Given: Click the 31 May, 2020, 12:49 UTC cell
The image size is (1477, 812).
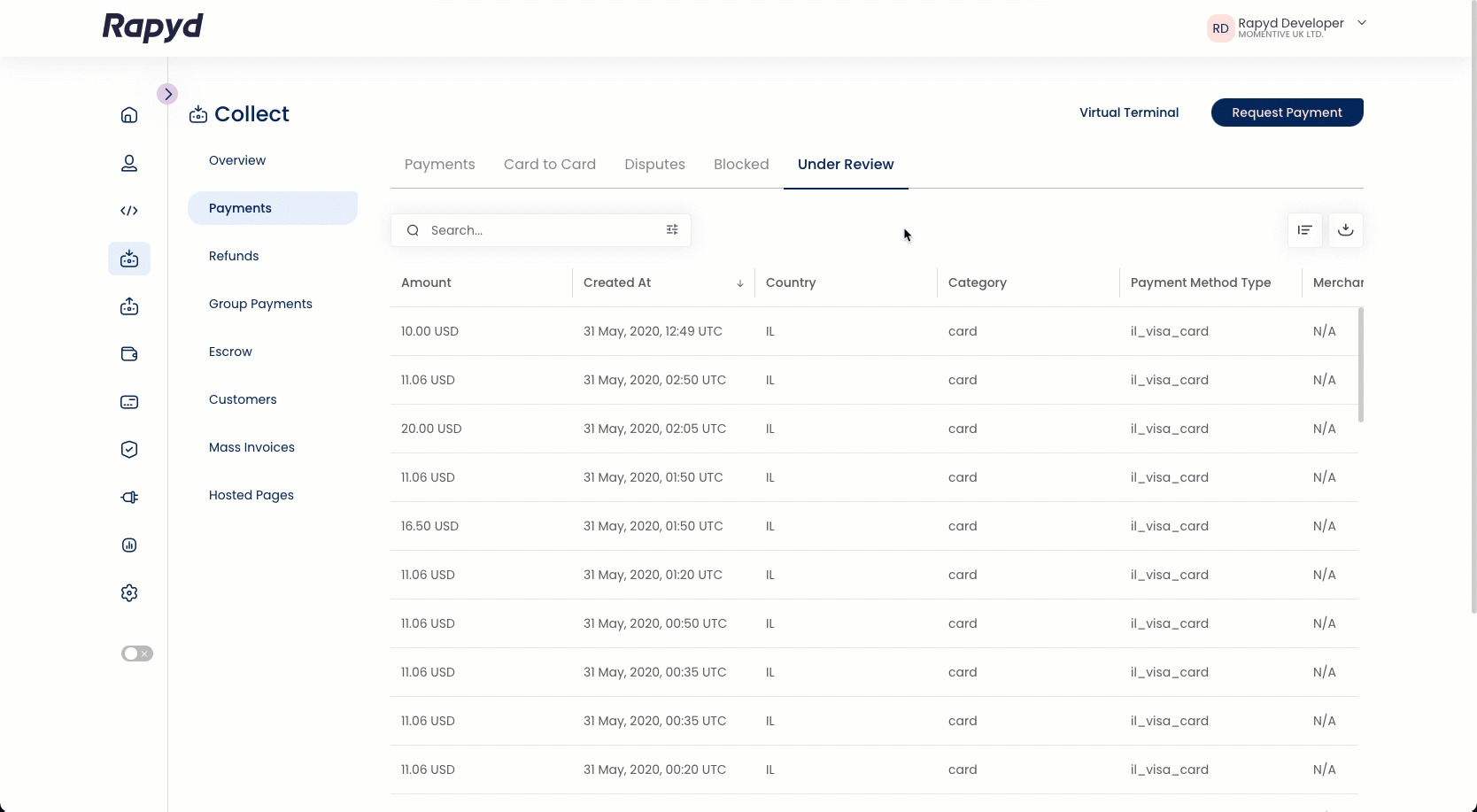Looking at the screenshot, I should tap(653, 331).
